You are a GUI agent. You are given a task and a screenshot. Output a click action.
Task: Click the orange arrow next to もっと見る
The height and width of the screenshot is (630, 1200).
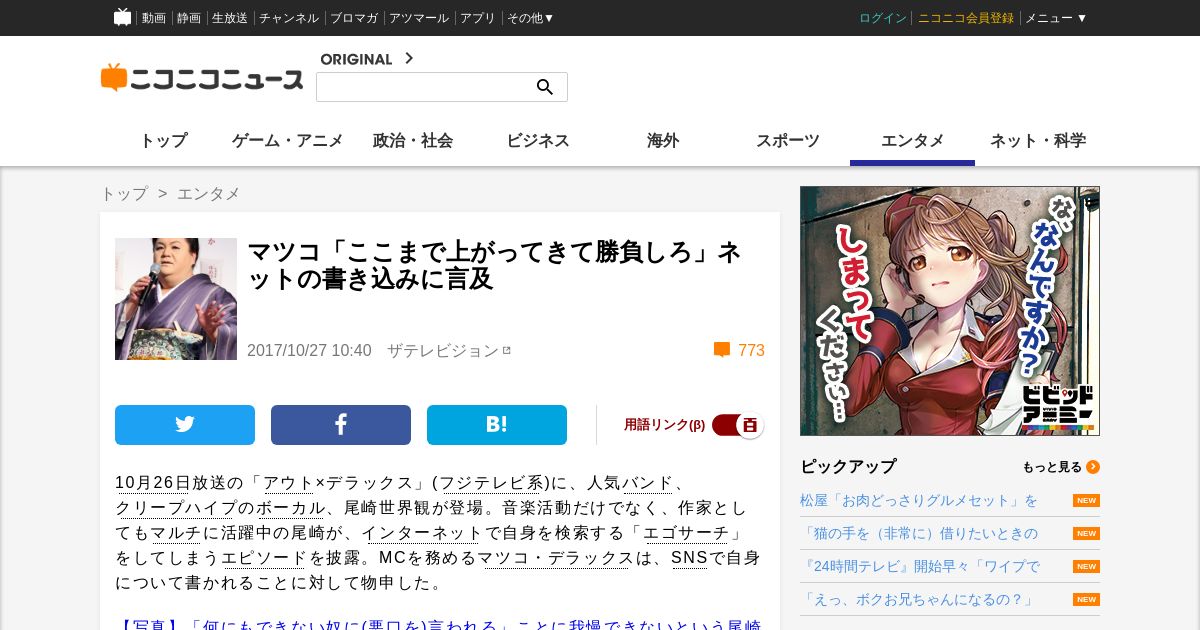[1093, 467]
